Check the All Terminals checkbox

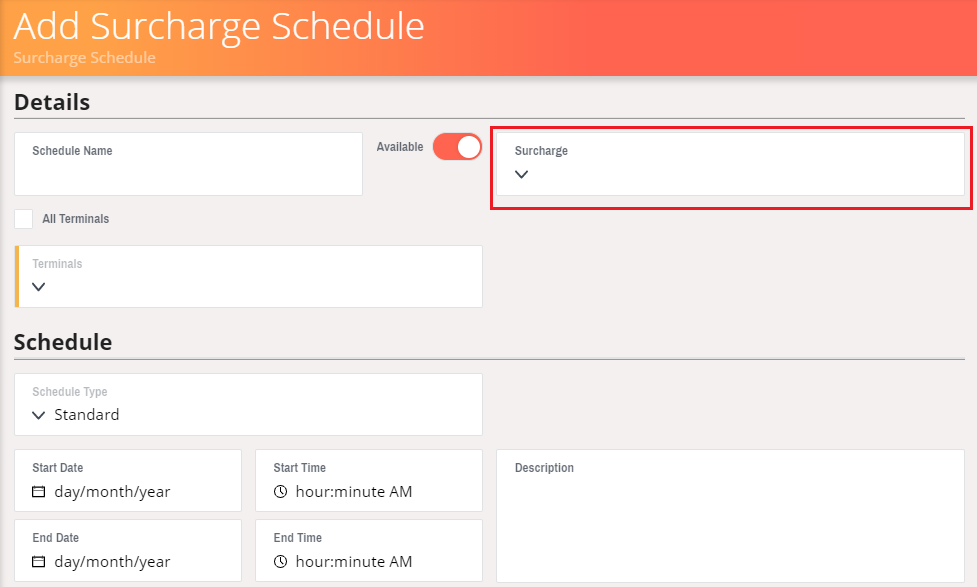(x=24, y=219)
